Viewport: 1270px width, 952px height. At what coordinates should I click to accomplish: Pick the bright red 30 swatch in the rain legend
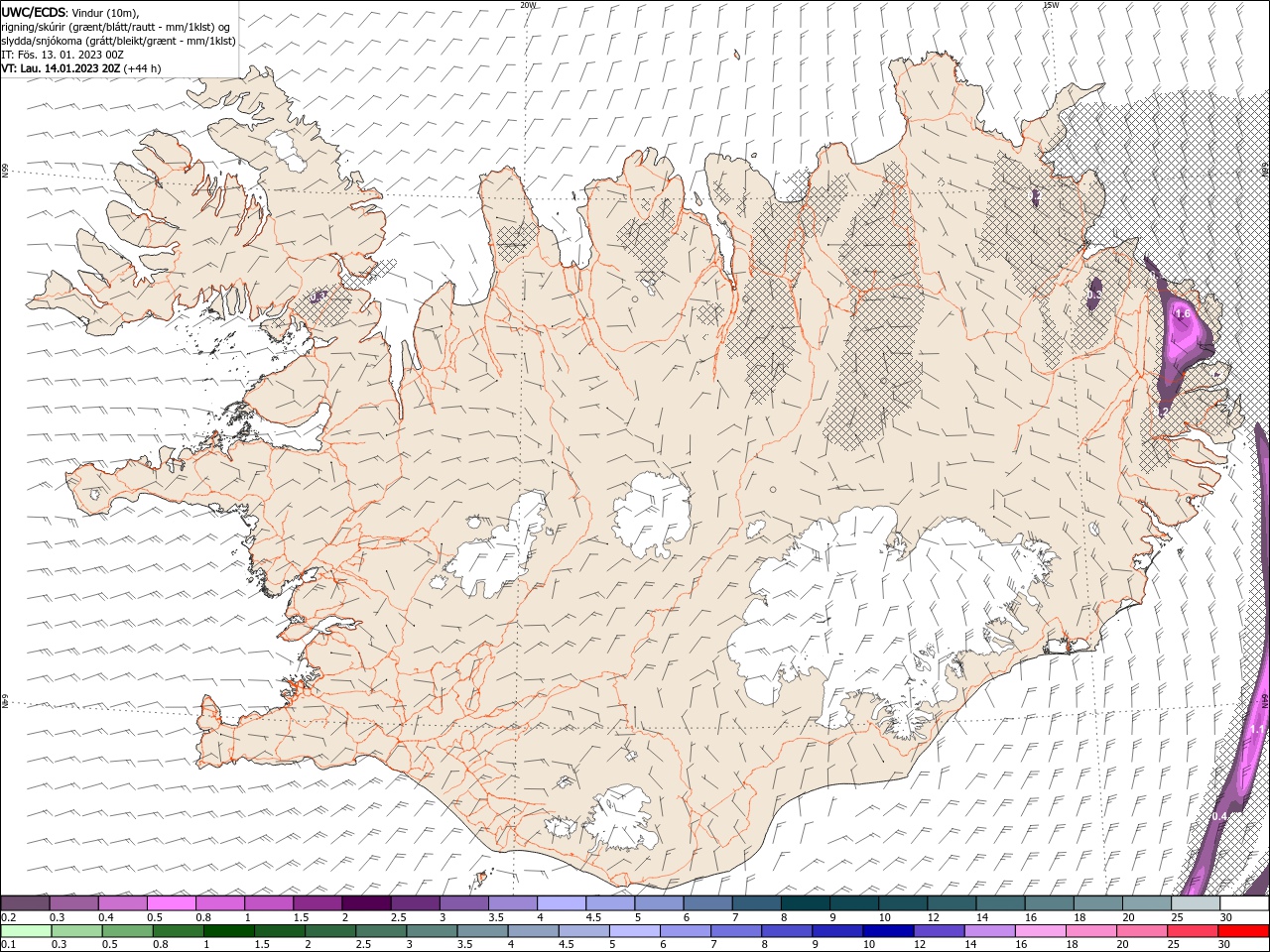pyautogui.click(x=1243, y=931)
